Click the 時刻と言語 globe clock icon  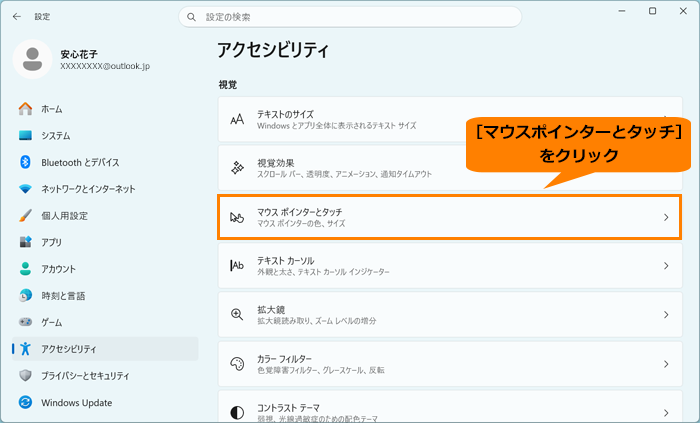point(25,295)
